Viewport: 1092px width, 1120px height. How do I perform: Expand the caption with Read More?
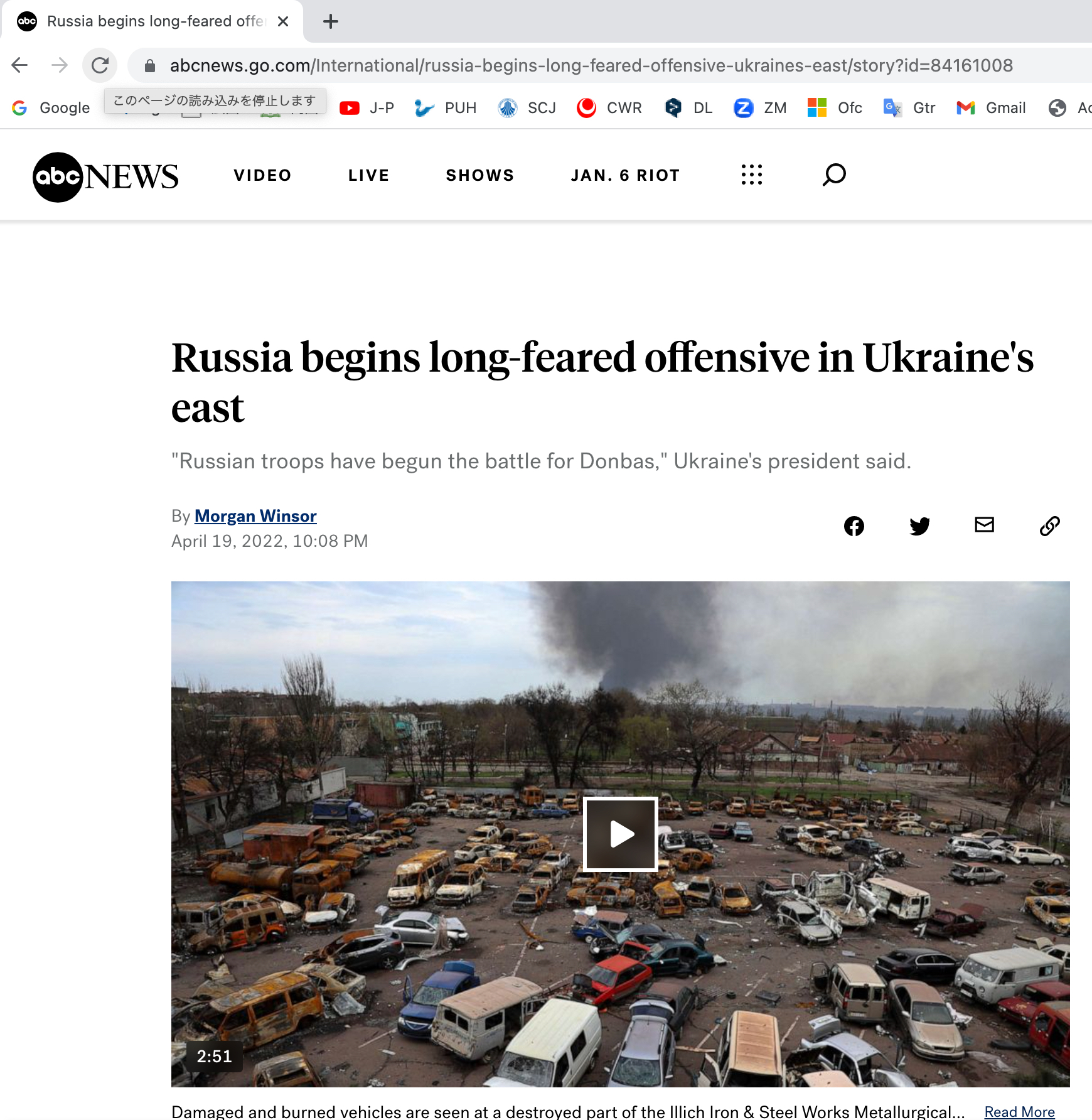tap(1019, 1112)
